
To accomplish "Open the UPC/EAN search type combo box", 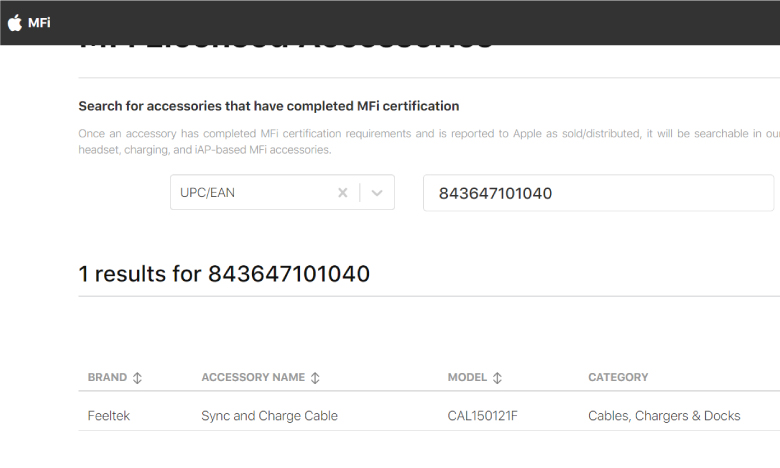I will tap(282, 192).
